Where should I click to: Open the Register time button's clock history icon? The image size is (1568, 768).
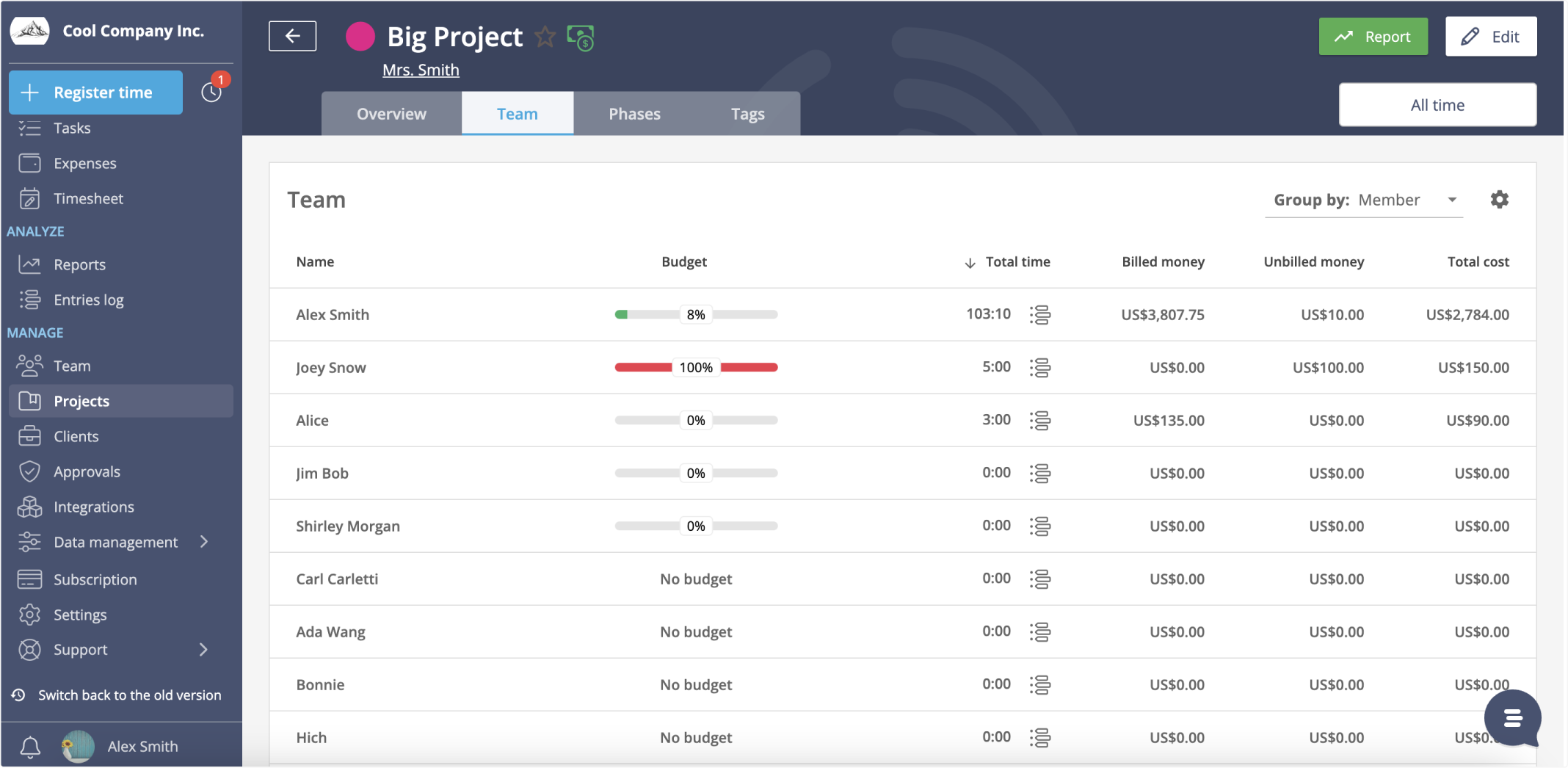[211, 91]
